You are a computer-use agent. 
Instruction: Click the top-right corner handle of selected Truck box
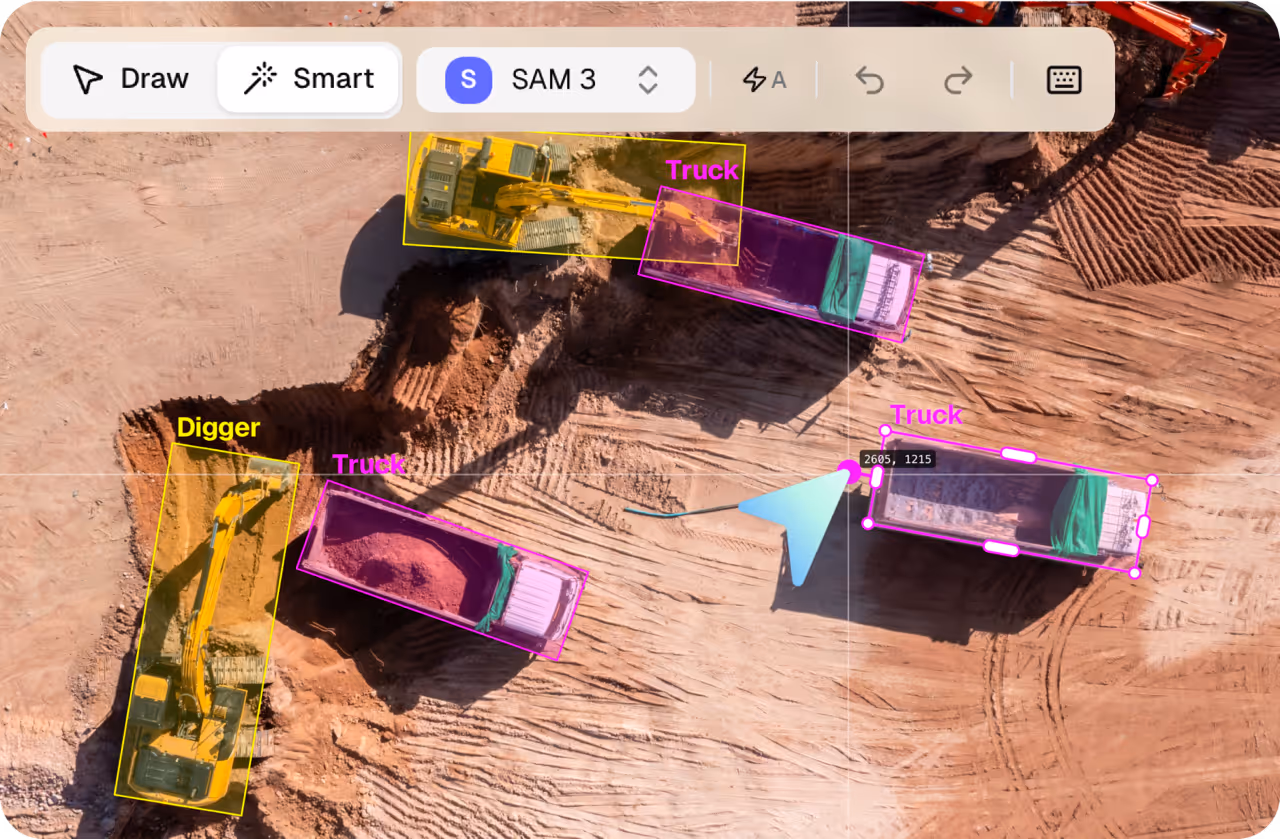pos(1152,480)
